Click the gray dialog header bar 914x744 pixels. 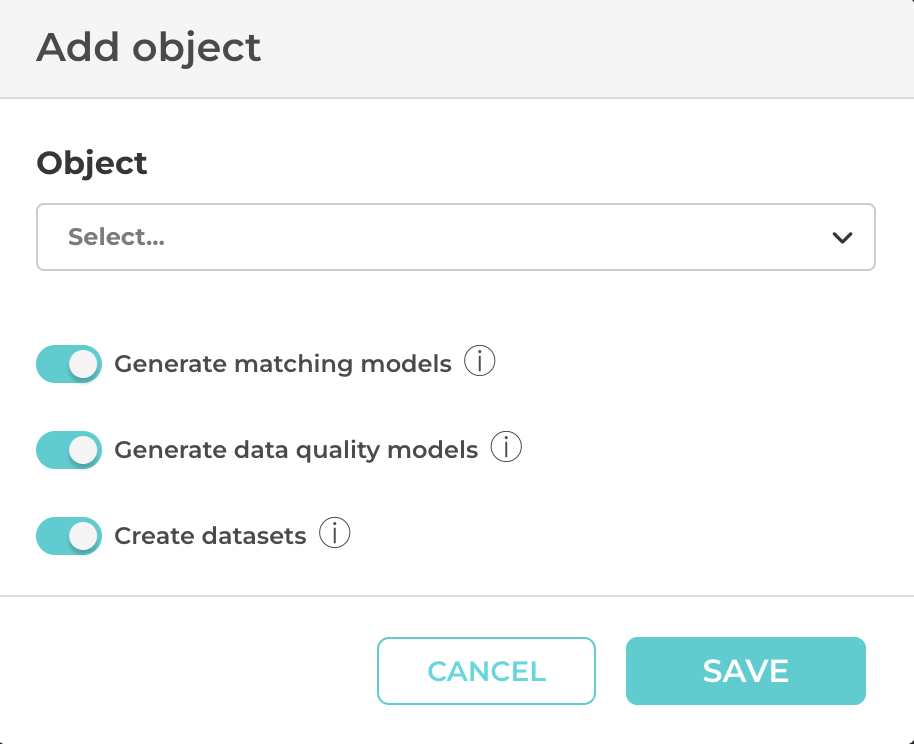tap(600, 48)
